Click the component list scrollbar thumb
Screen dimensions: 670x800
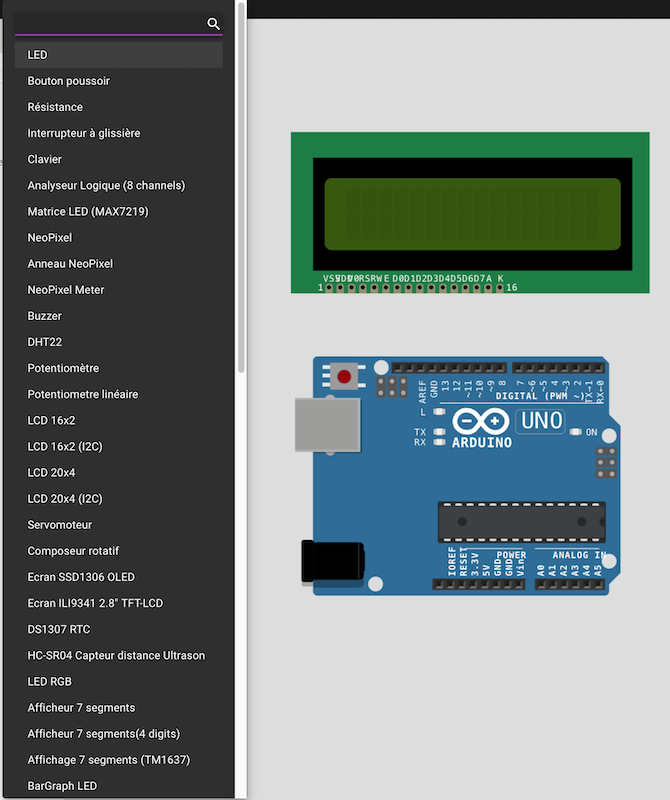pyautogui.click(x=241, y=187)
